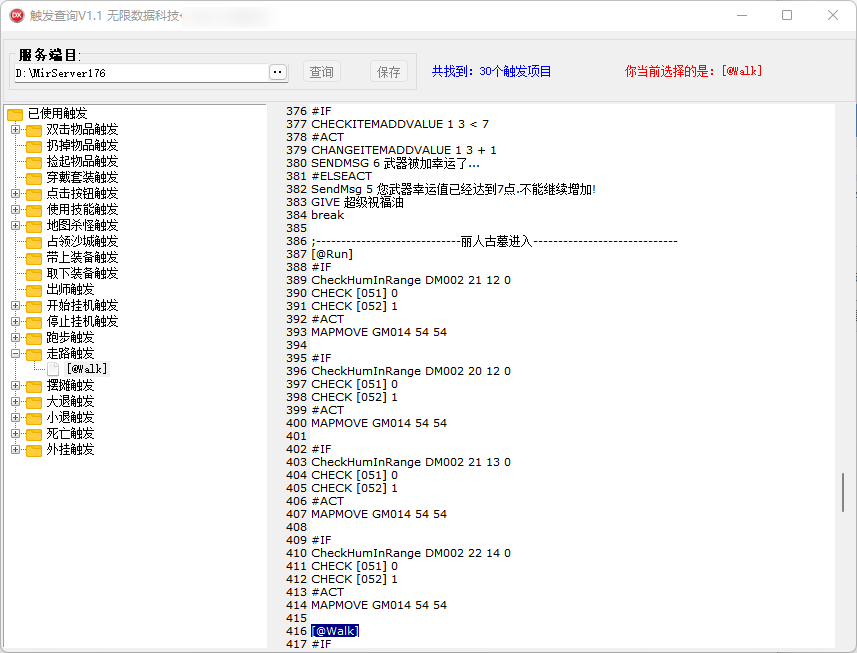Minimize the 触发查询 window
The height and width of the screenshot is (653, 857).
[742, 15]
